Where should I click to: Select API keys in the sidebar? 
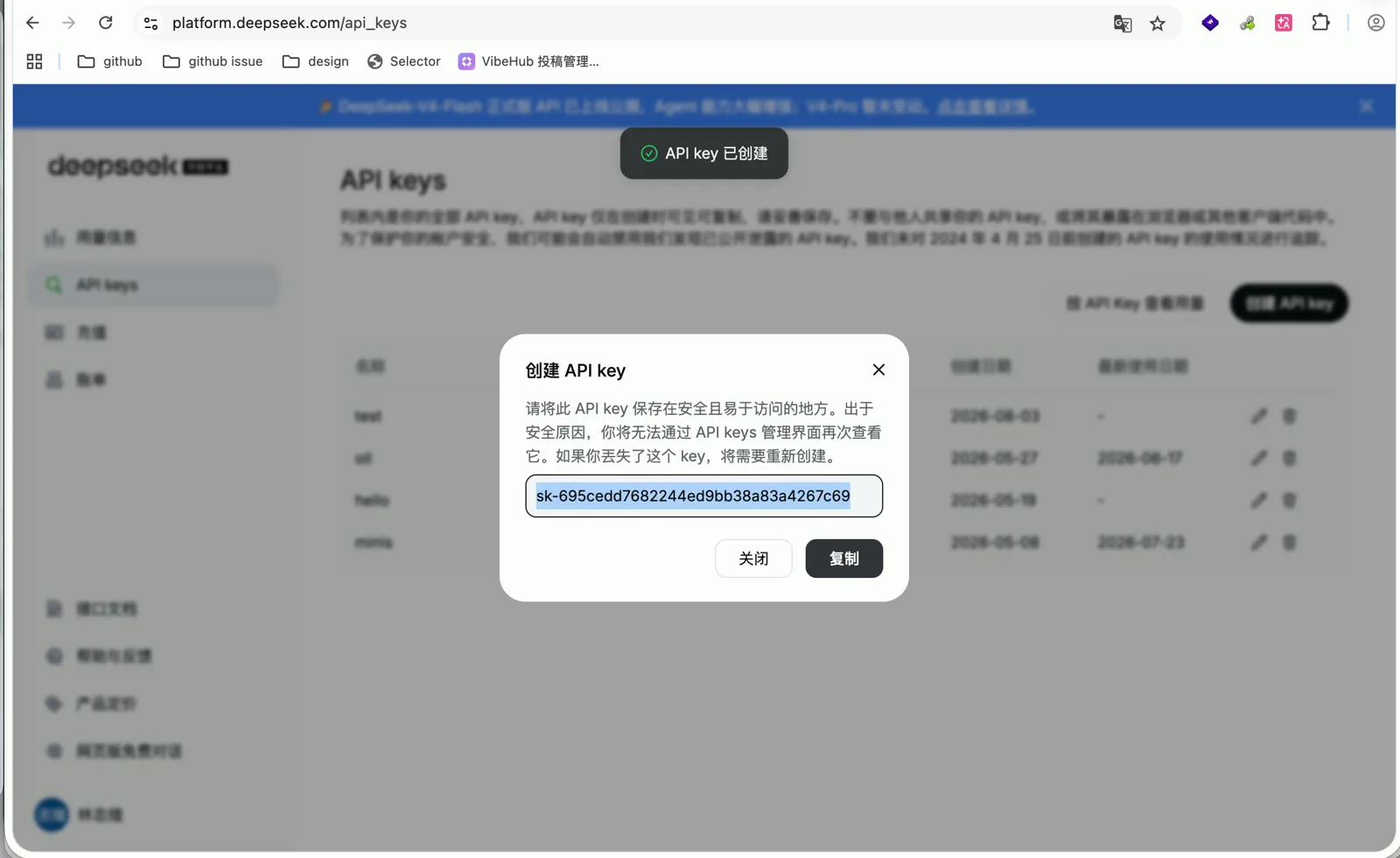pyautogui.click(x=153, y=285)
